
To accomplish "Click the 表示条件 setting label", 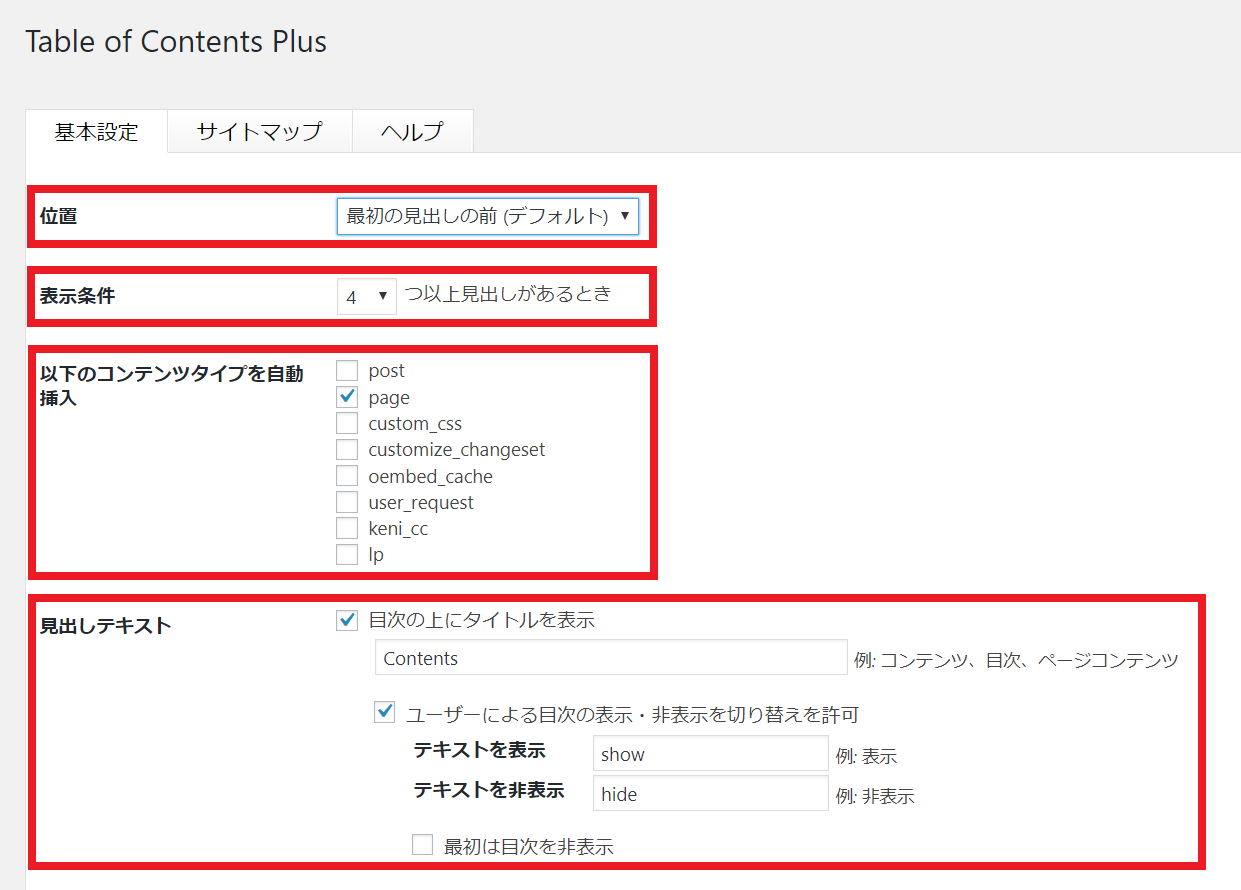I will (x=77, y=296).
